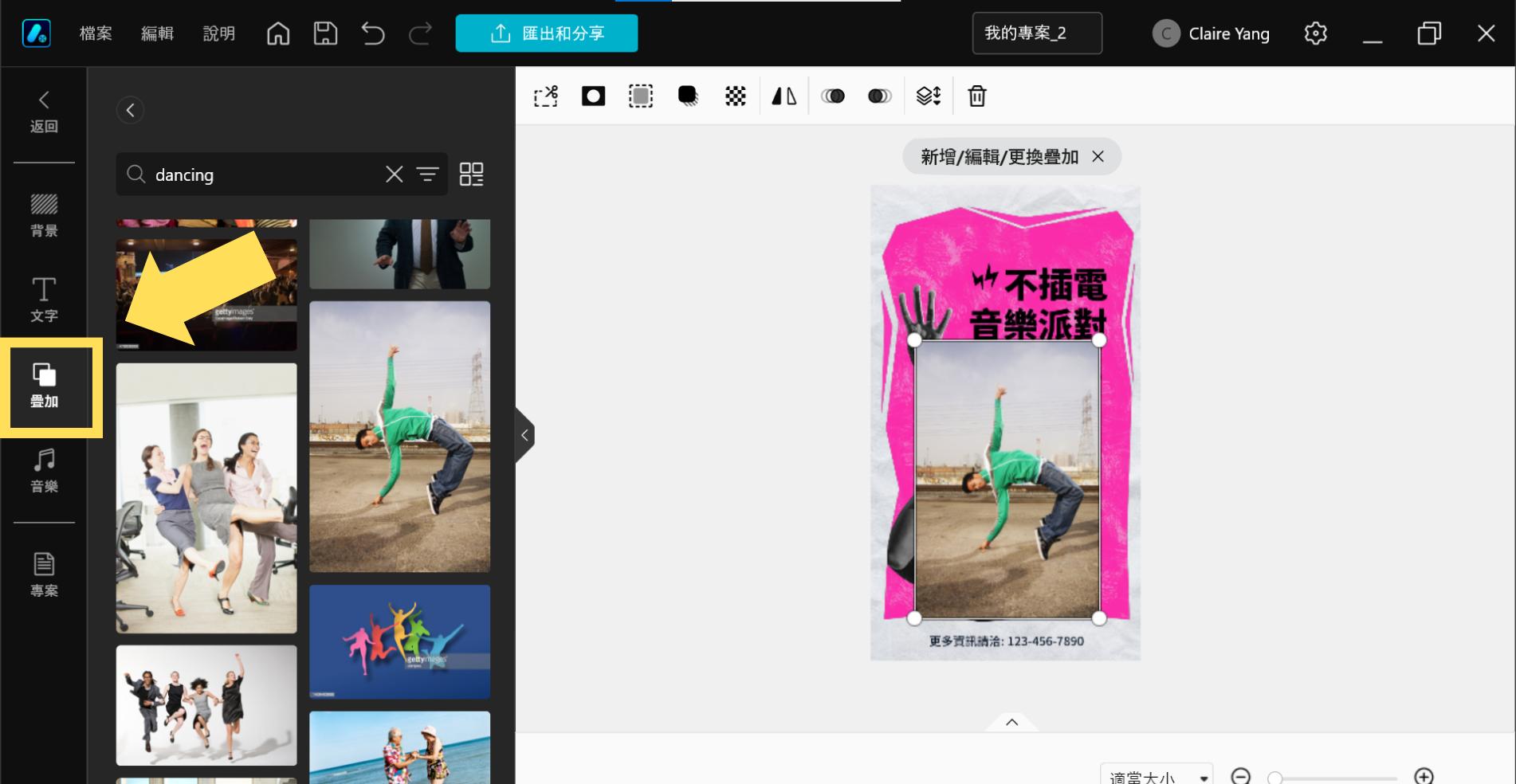Click the 匯出和分享 button

tap(547, 33)
